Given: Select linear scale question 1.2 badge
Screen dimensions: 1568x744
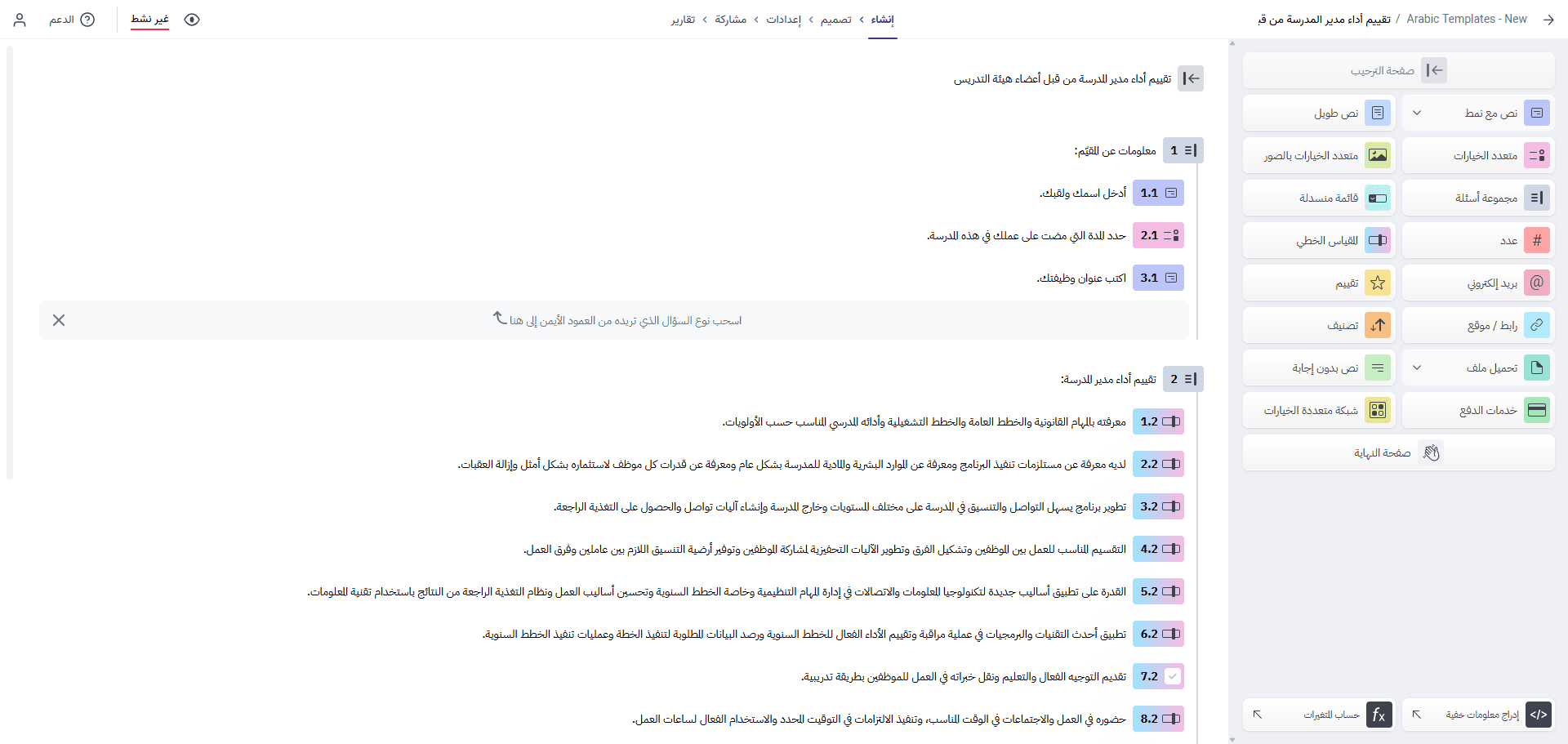Looking at the screenshot, I should [1158, 421].
